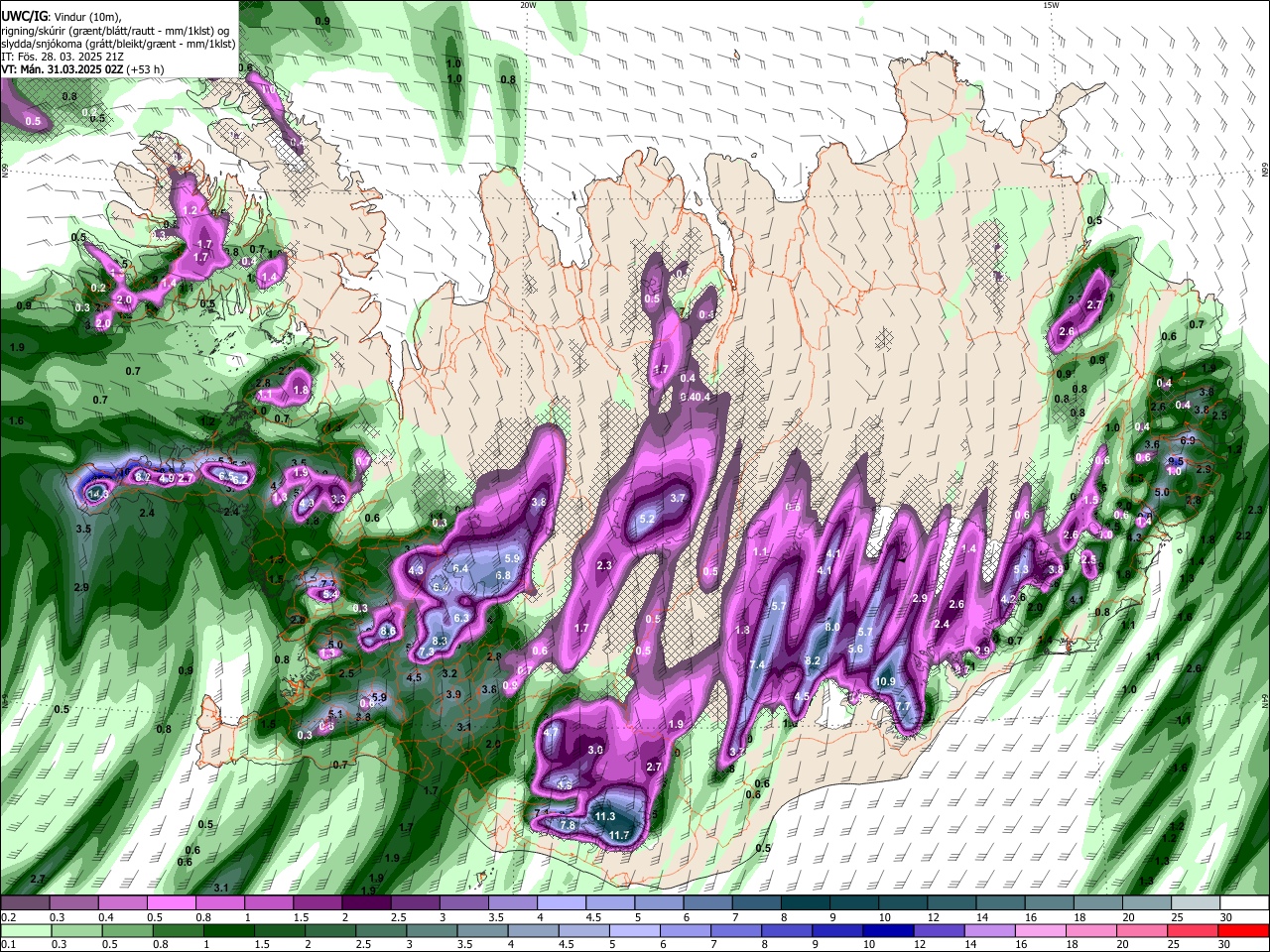Click the 9.5 precipitation value on the map

click(1176, 461)
